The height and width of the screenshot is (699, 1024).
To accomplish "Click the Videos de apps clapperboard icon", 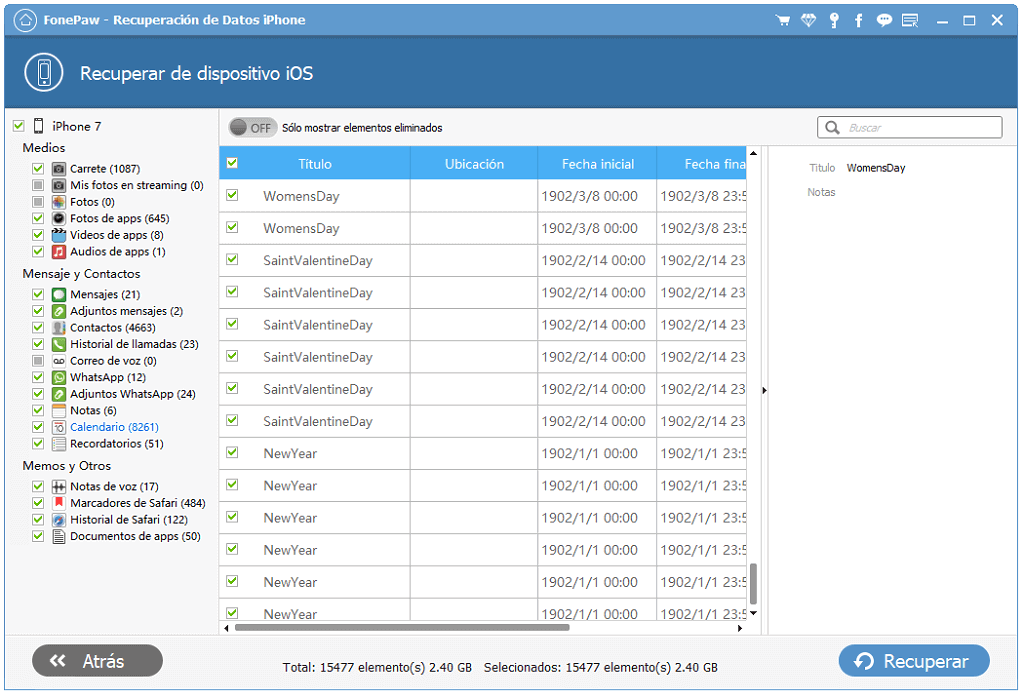I will click(x=59, y=235).
